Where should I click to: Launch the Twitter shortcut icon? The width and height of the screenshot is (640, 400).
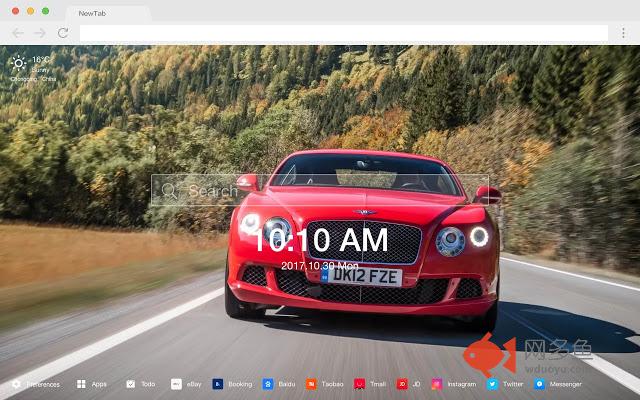[492, 384]
